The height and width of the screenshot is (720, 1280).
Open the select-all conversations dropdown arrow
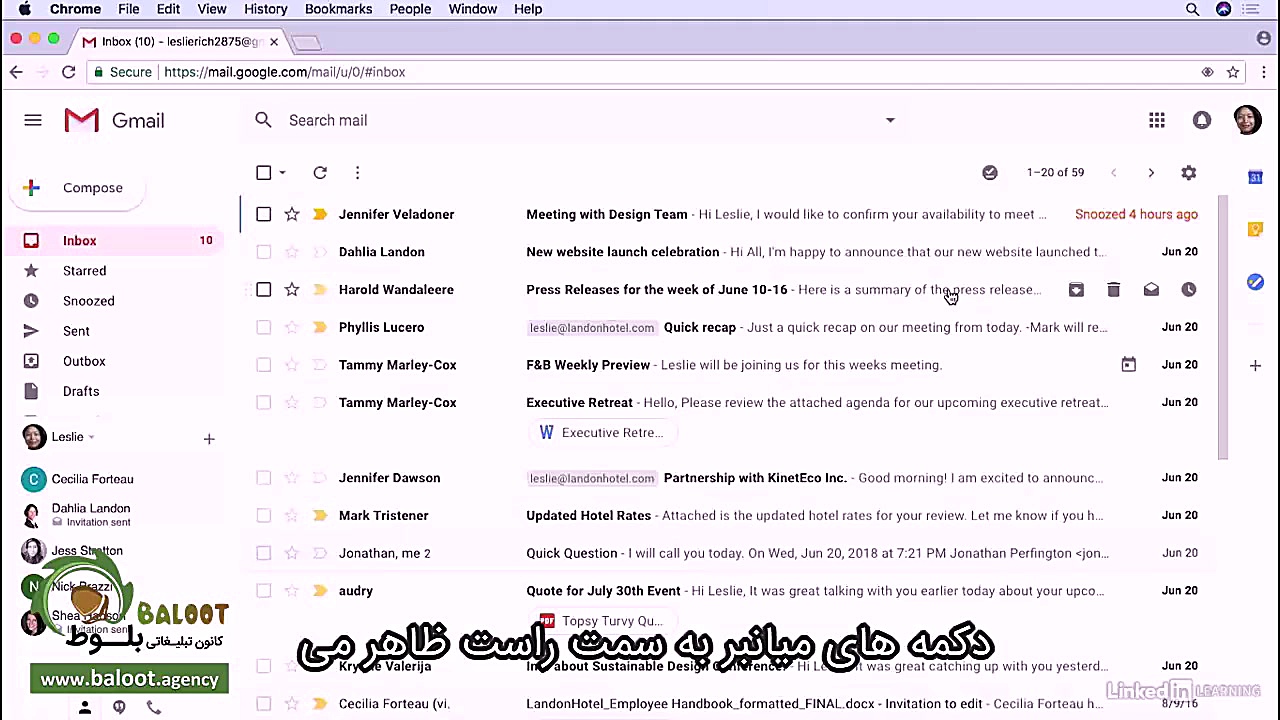tap(281, 172)
